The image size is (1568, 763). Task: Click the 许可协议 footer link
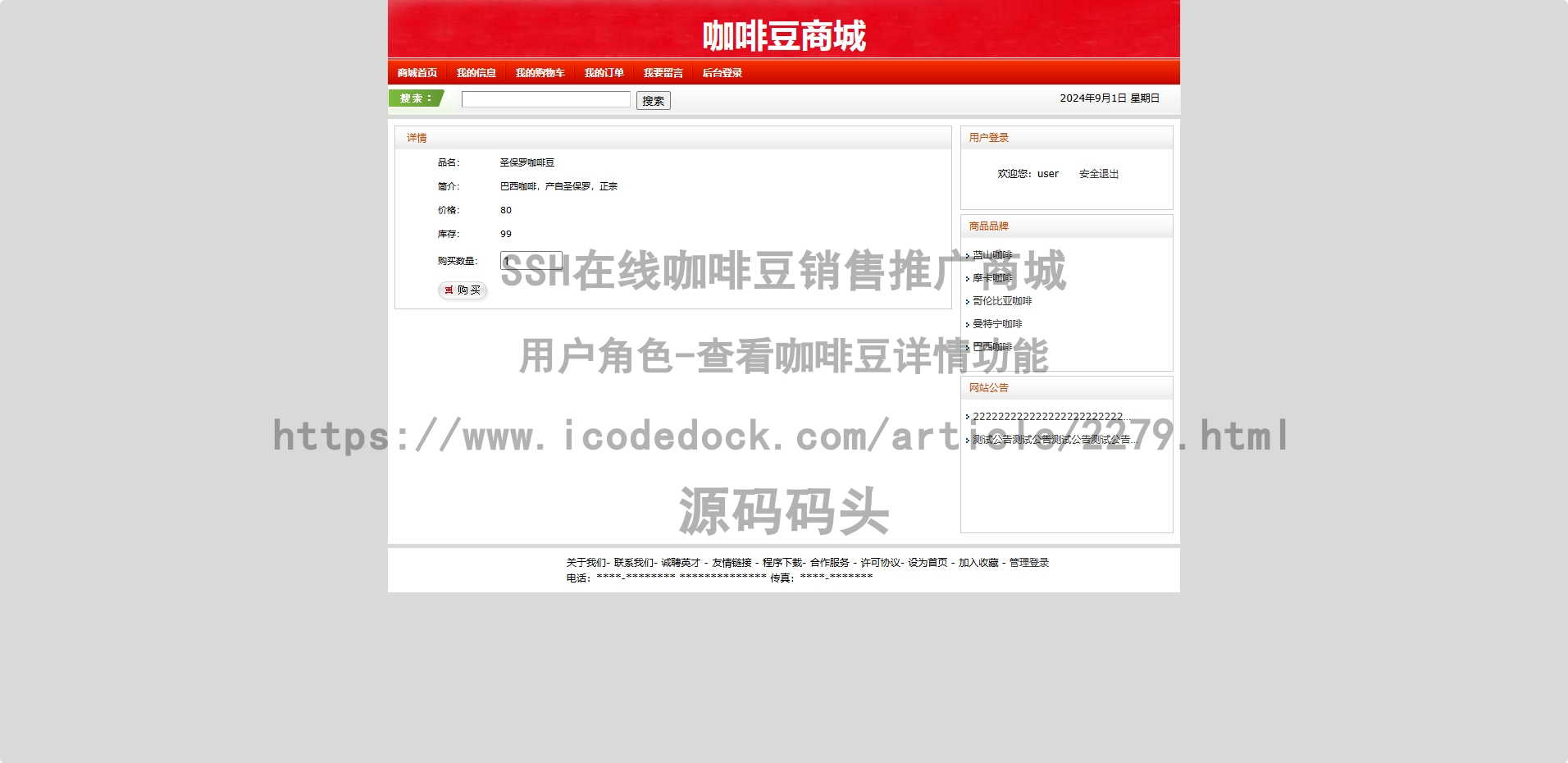(880, 563)
